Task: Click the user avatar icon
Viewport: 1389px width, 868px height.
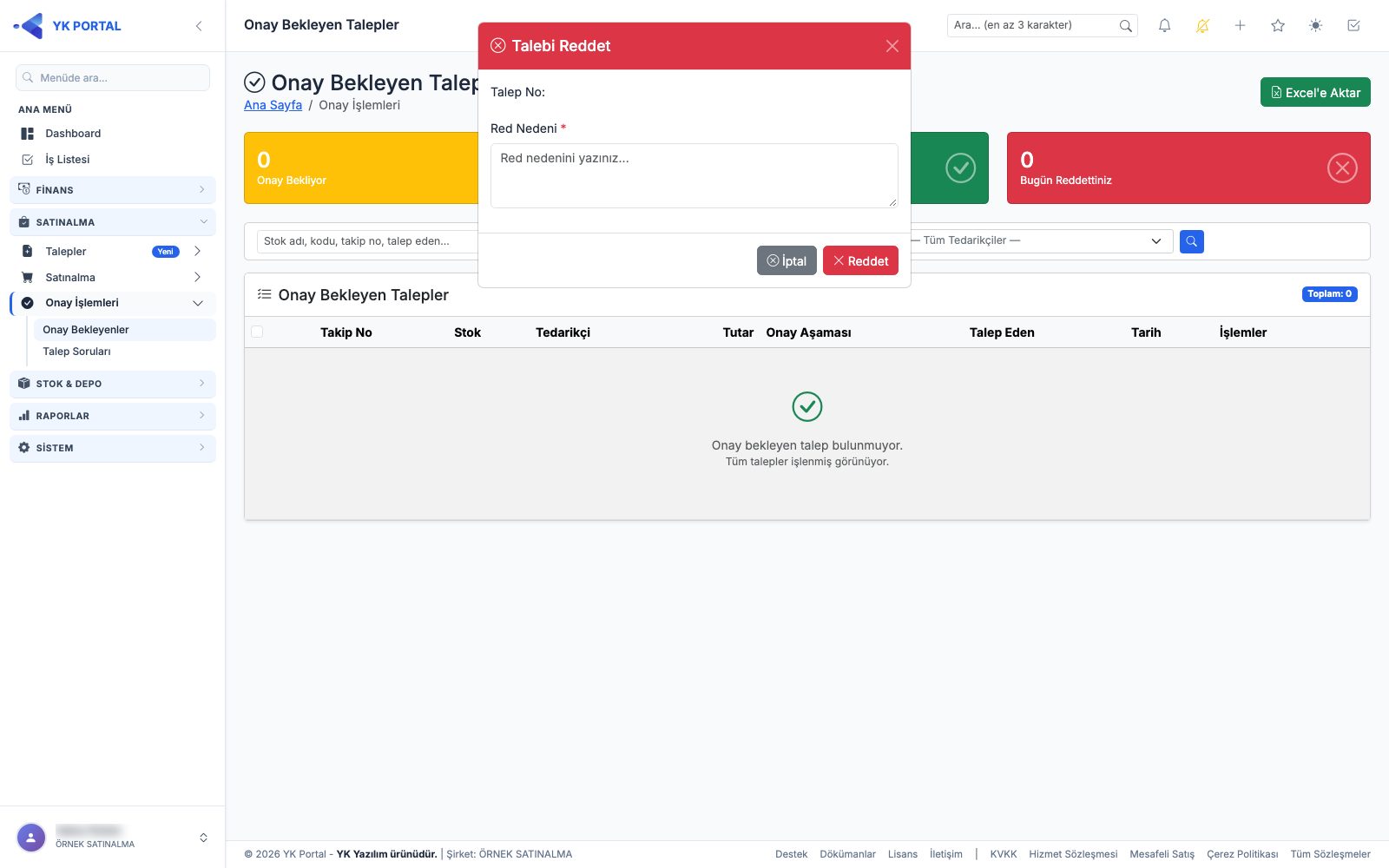Action: pyautogui.click(x=31, y=838)
